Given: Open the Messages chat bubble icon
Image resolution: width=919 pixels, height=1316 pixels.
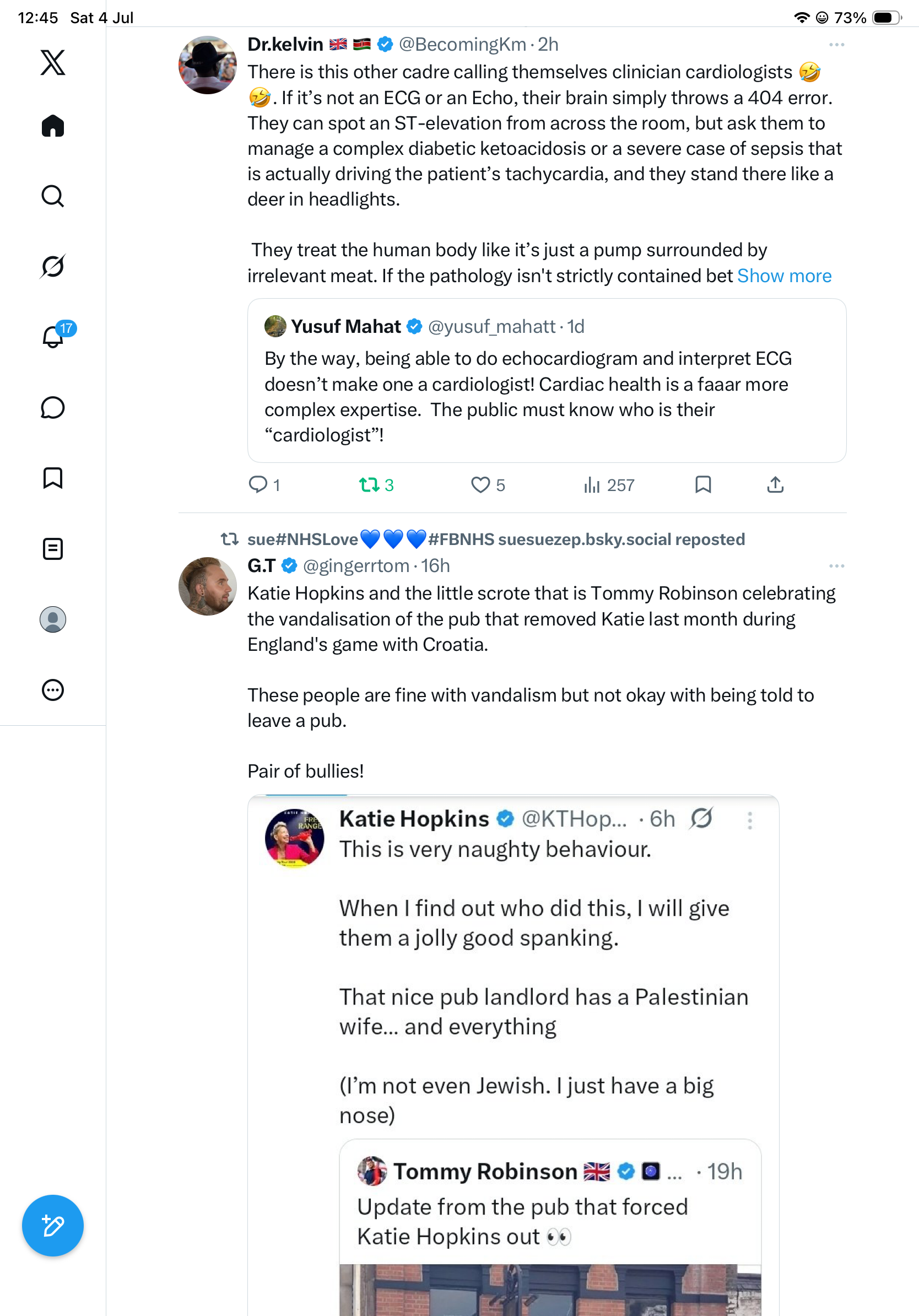Looking at the screenshot, I should point(53,407).
